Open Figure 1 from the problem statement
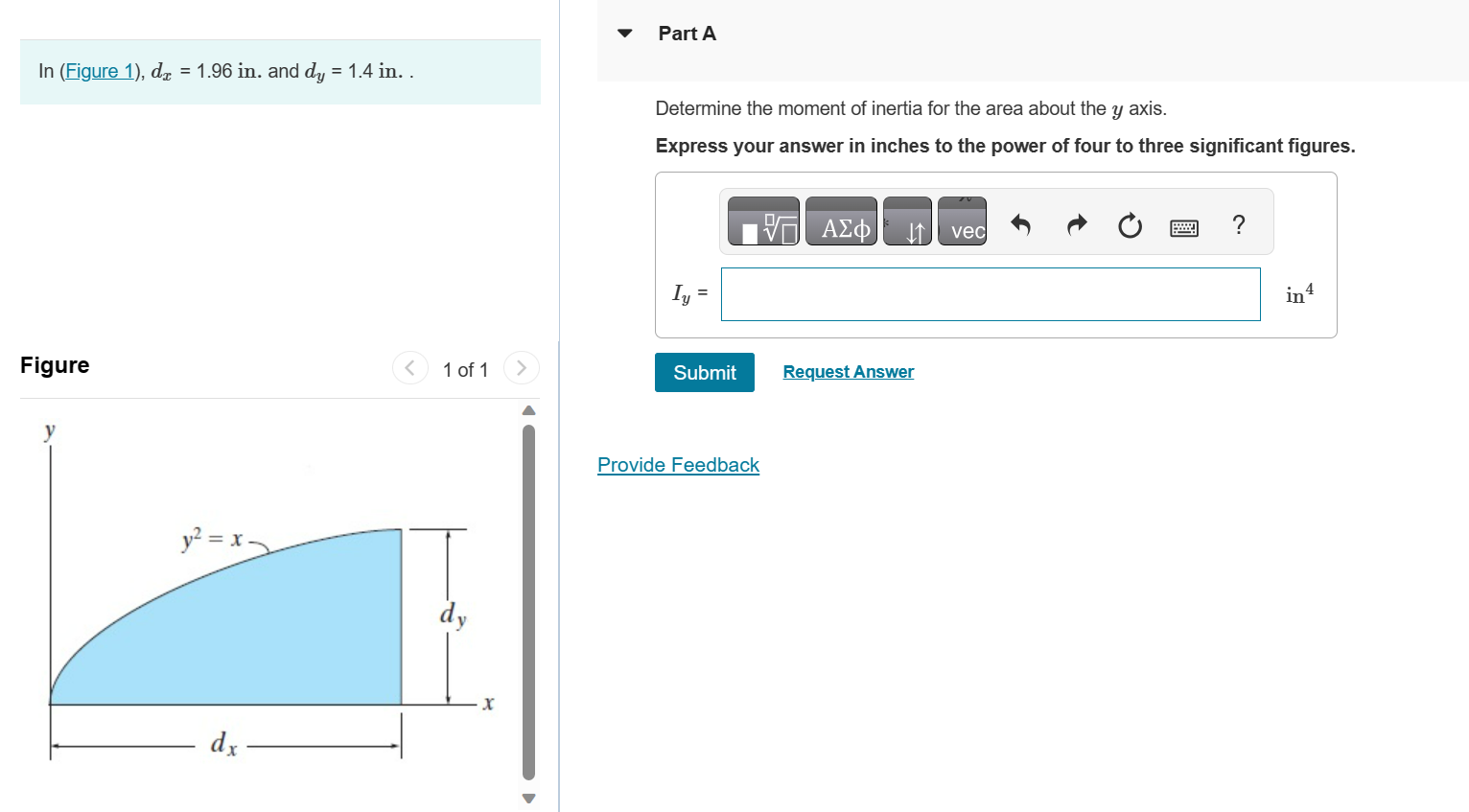Image resolution: width=1469 pixels, height=812 pixels. coord(101,70)
